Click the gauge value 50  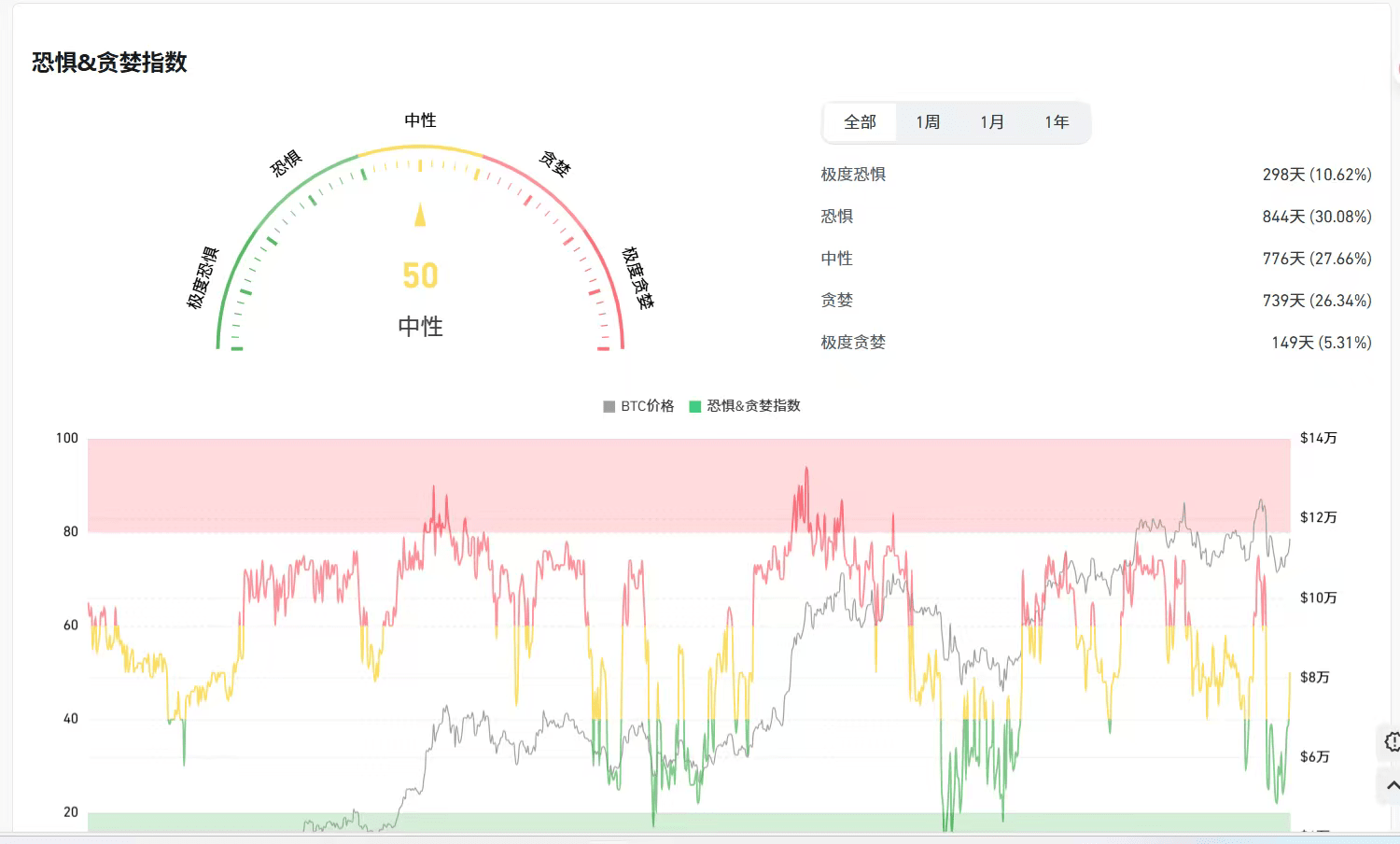point(420,275)
